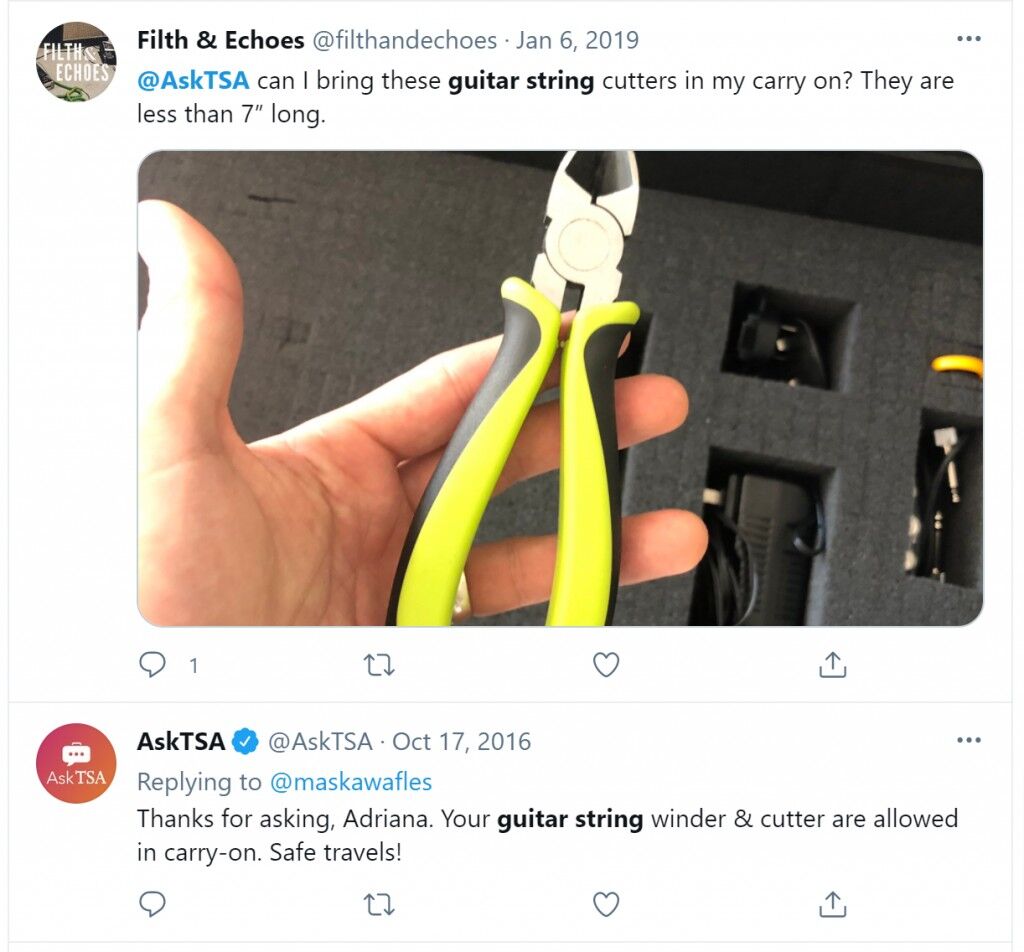The height and width of the screenshot is (952, 1024).
Task: Reply to the AskTSA tweet
Action: (153, 904)
